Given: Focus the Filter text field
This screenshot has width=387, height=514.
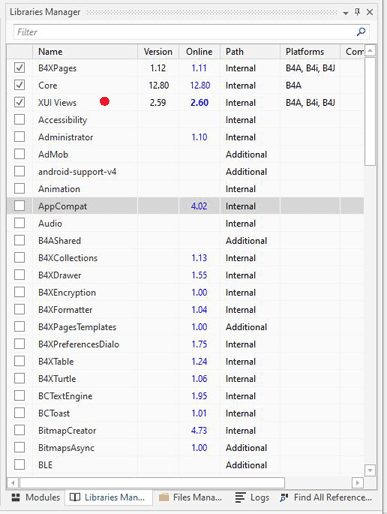Looking at the screenshot, I should [184, 32].
